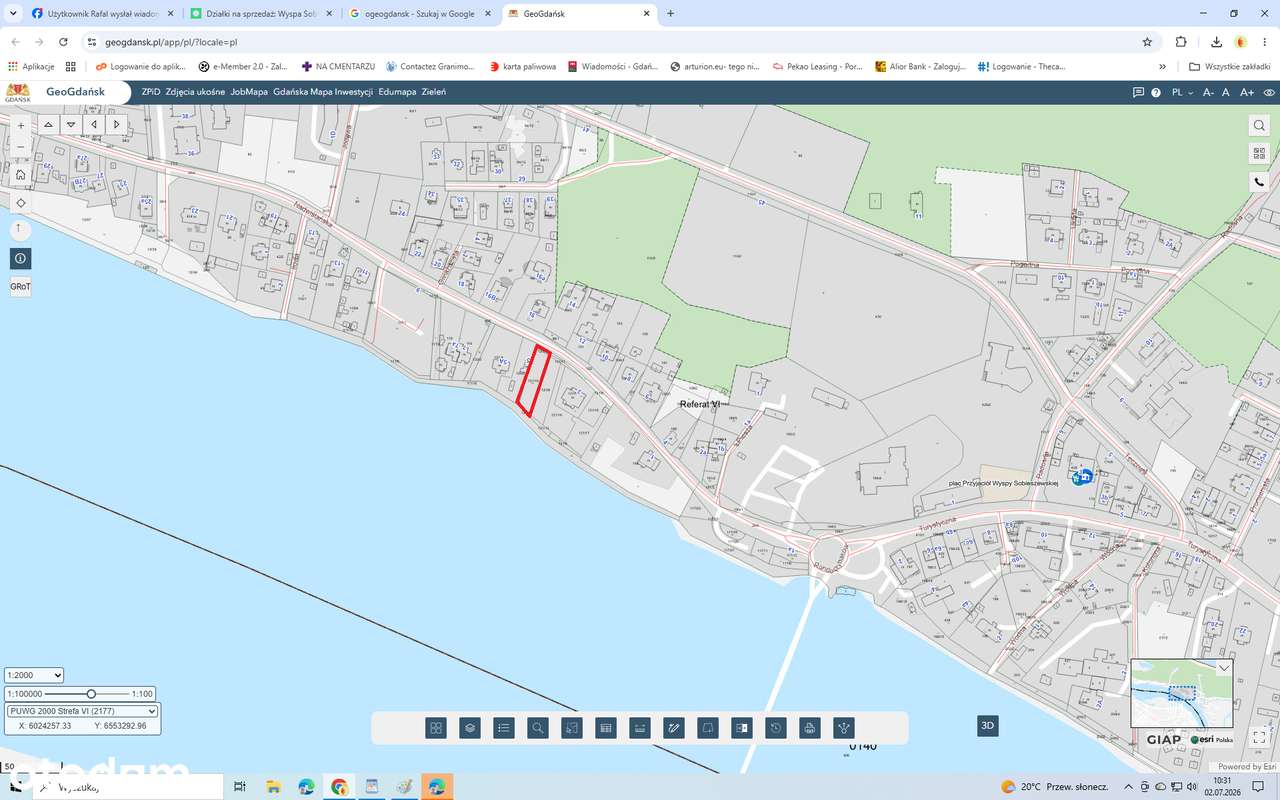Open the legend list tool
1280x800 pixels.
tap(504, 728)
